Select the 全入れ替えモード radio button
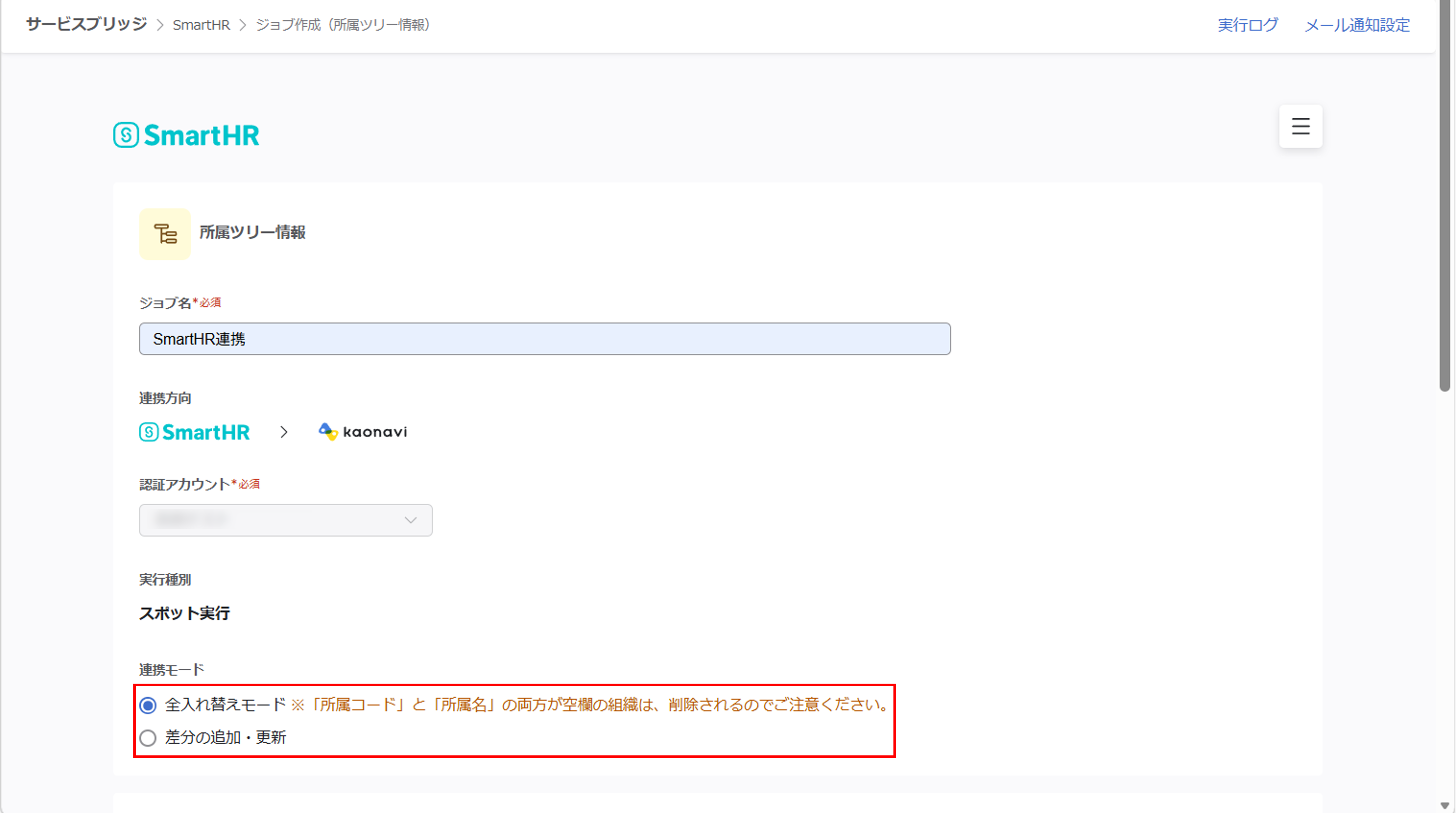This screenshot has height=813, width=1456. pos(148,705)
